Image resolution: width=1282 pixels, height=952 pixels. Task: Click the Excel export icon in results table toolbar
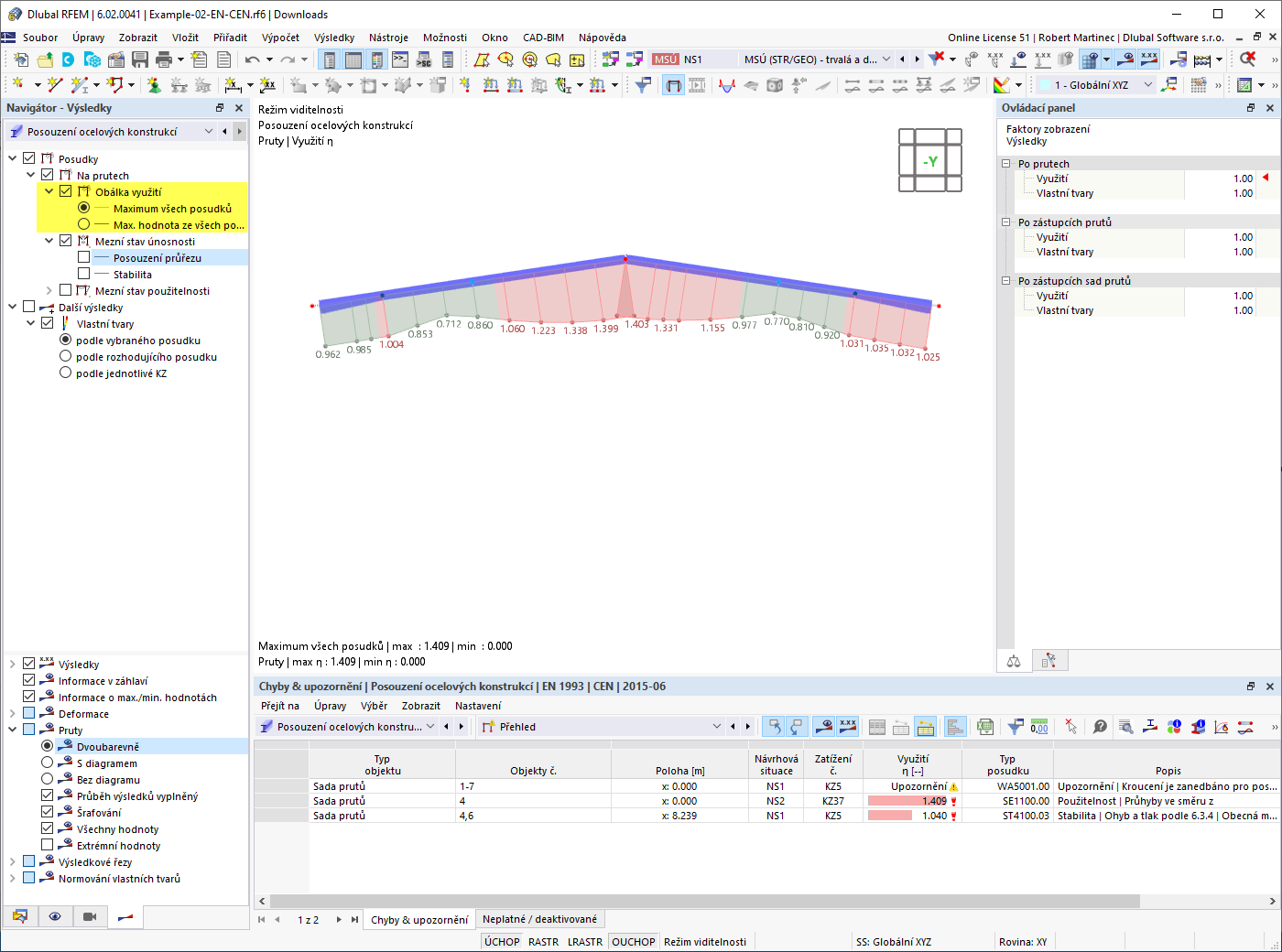point(985,727)
